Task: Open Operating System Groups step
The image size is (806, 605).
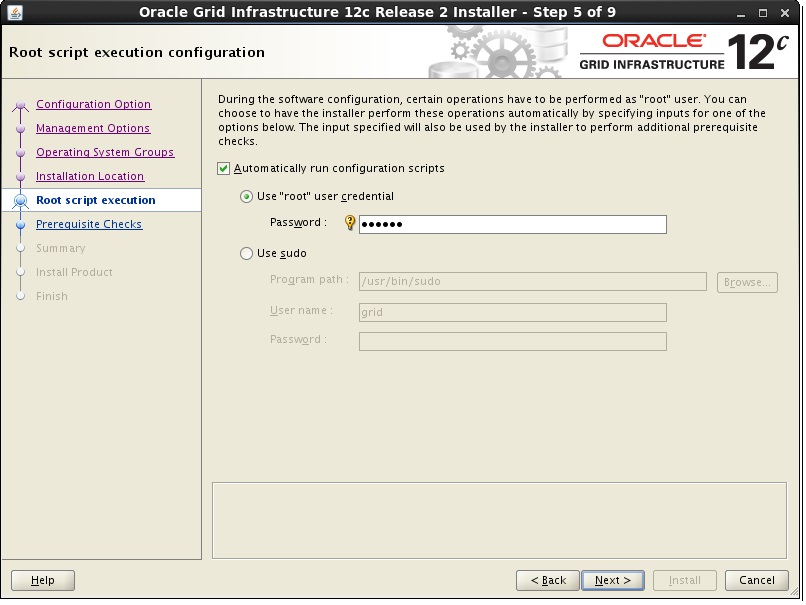Action: [x=105, y=153]
